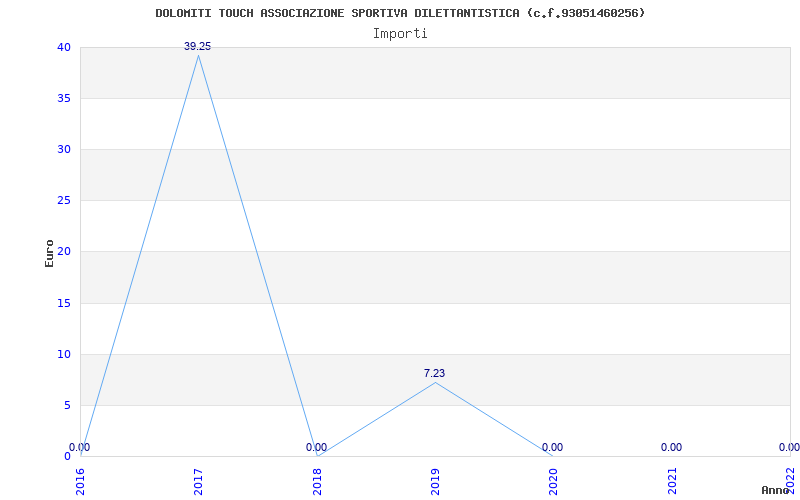Click the 2018 x-axis label
Screen dimensions: 800x500
point(317,483)
